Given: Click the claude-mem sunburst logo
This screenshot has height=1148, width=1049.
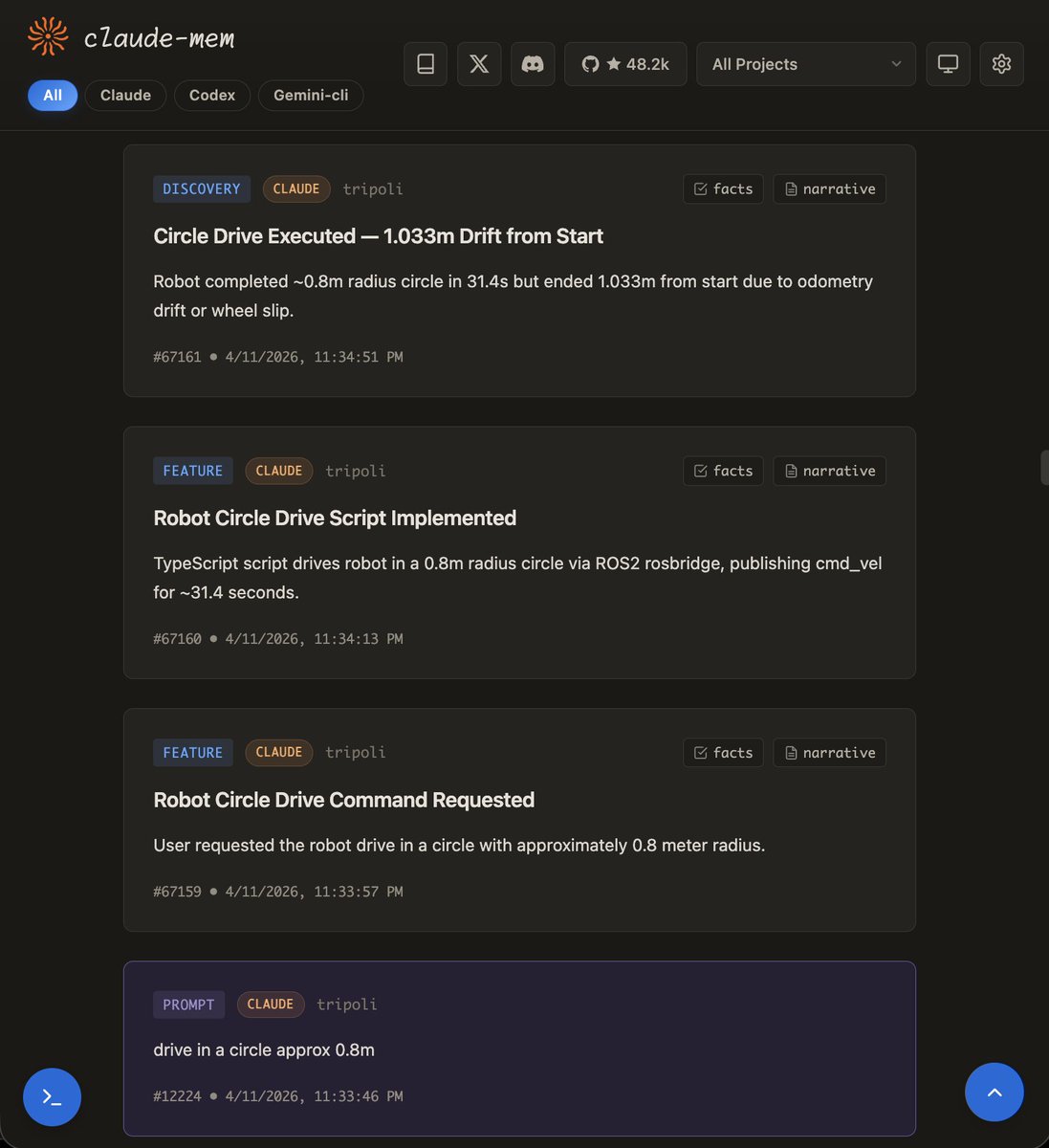Looking at the screenshot, I should [x=48, y=36].
